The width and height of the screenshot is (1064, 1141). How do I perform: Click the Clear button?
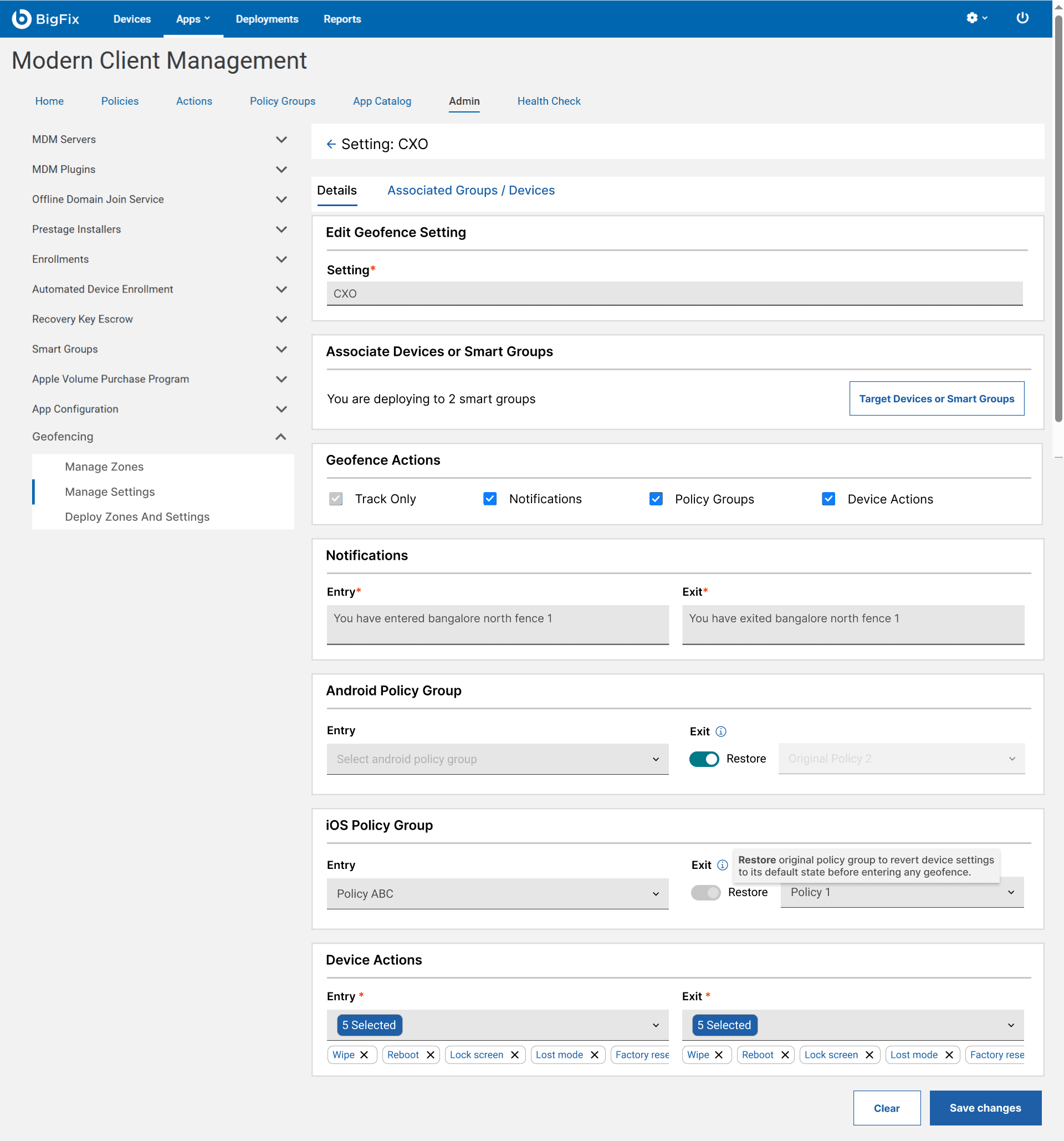[886, 1108]
